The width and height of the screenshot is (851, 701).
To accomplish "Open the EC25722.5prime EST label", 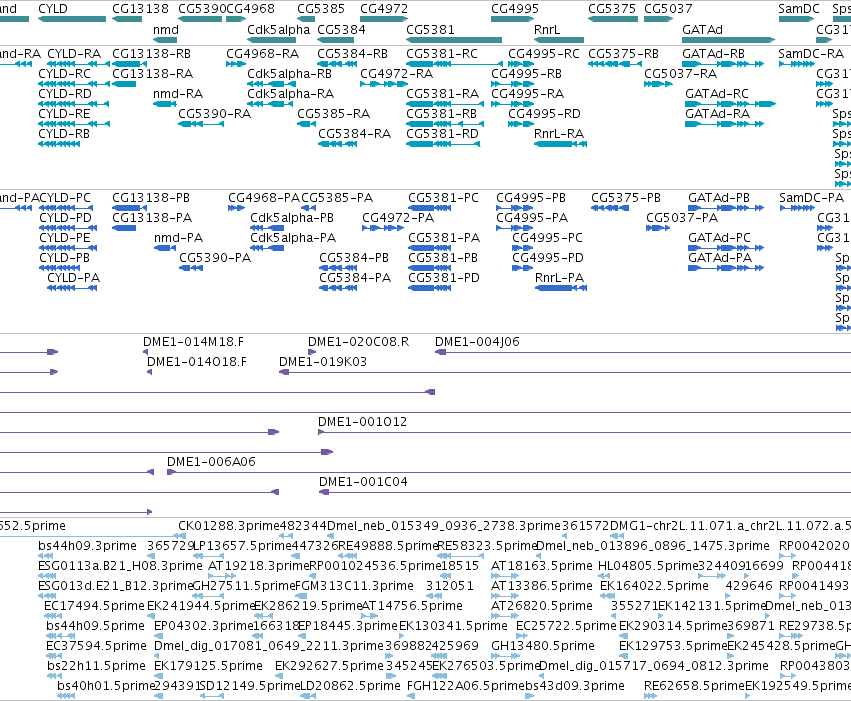I will tap(566, 627).
